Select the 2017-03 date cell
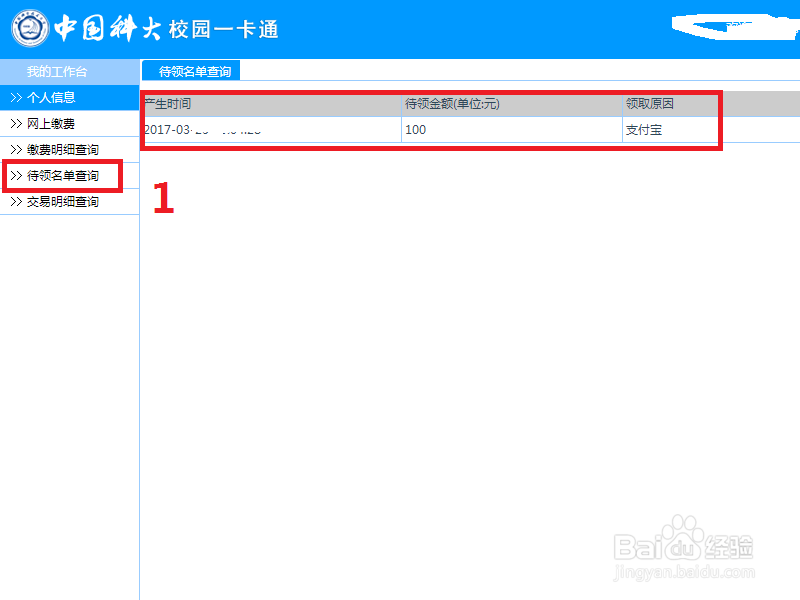Screen dimensions: 800x600 click(x=271, y=130)
